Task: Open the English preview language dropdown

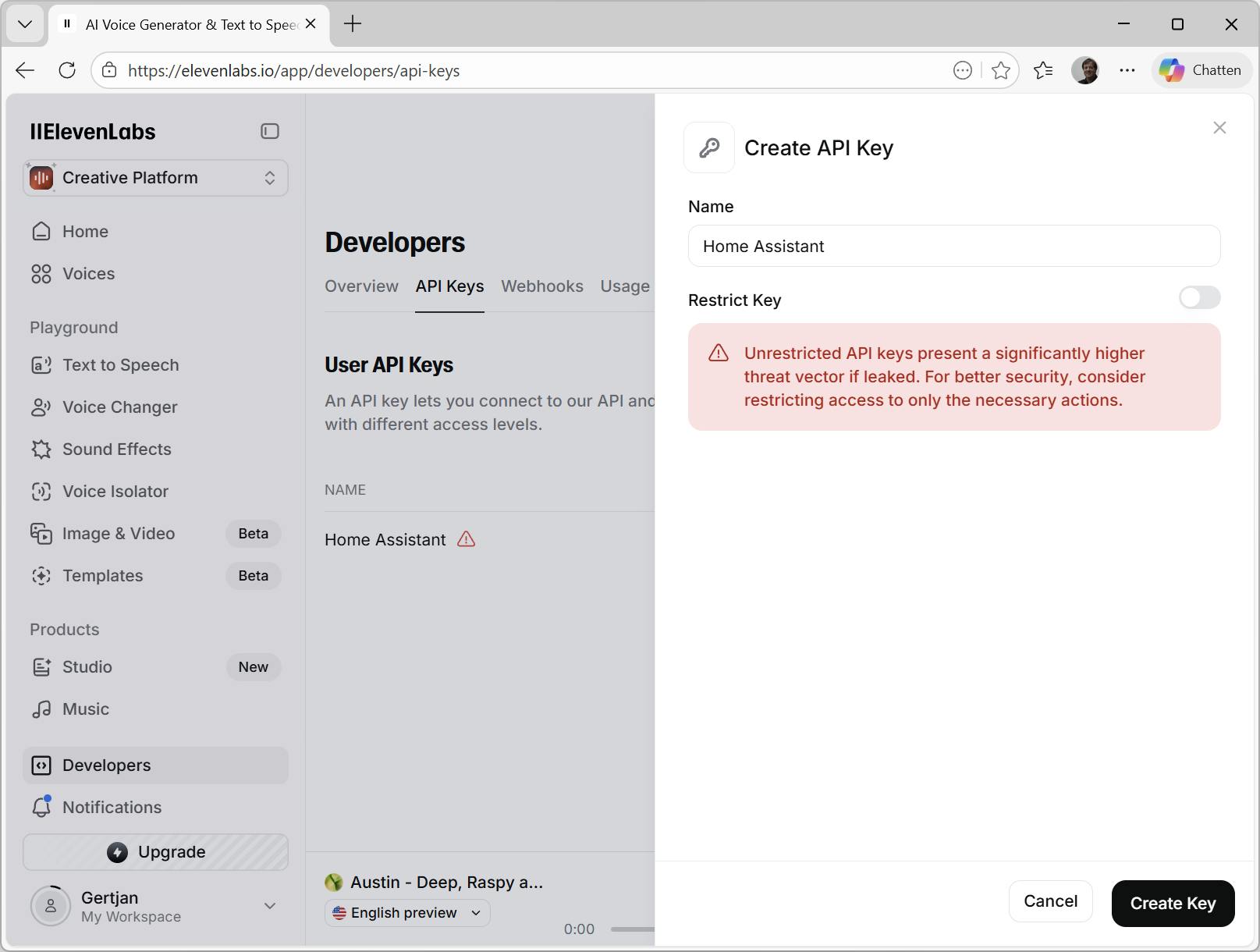Action: (407, 913)
